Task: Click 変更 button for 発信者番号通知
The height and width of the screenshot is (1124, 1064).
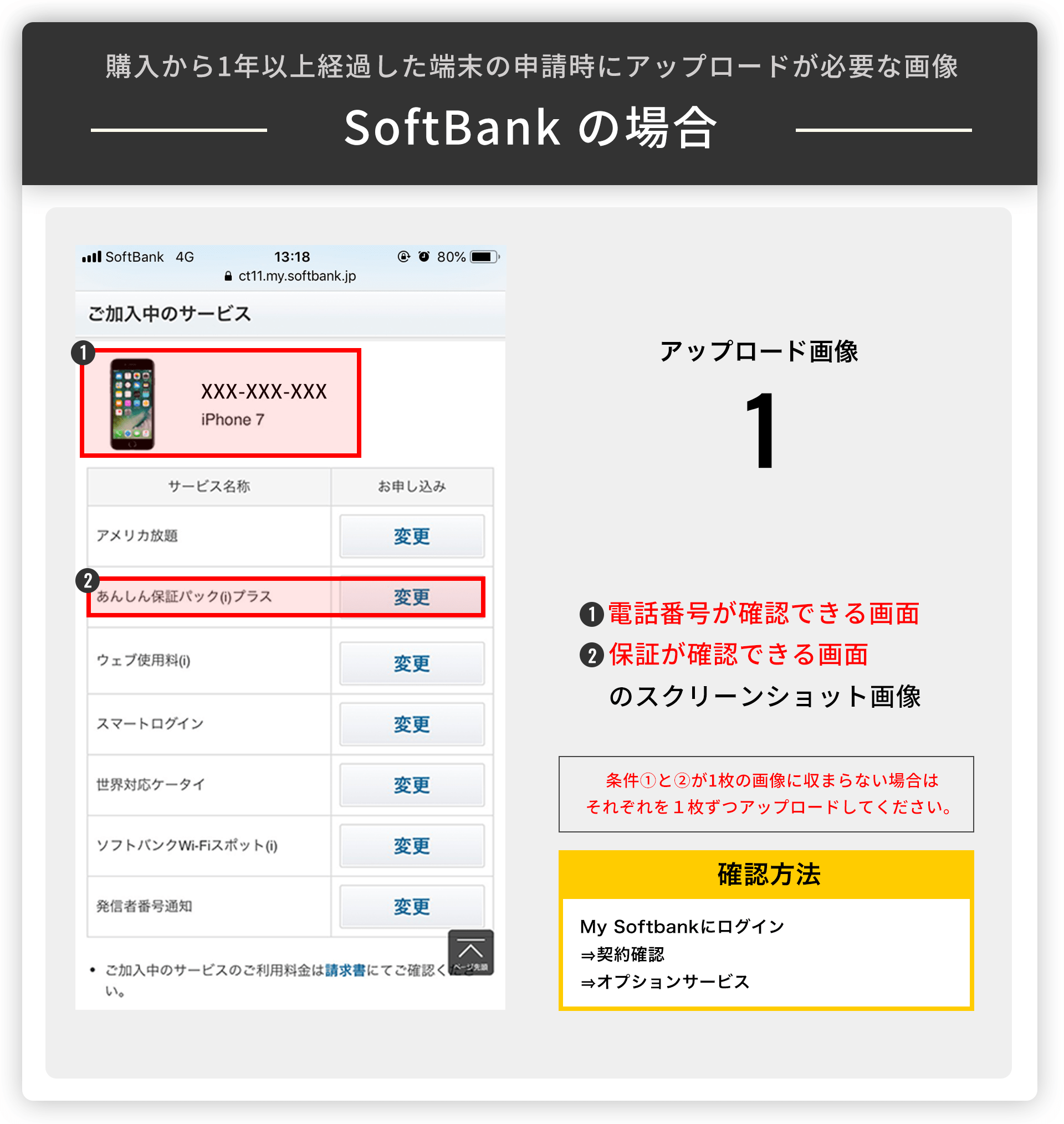Action: [x=412, y=906]
